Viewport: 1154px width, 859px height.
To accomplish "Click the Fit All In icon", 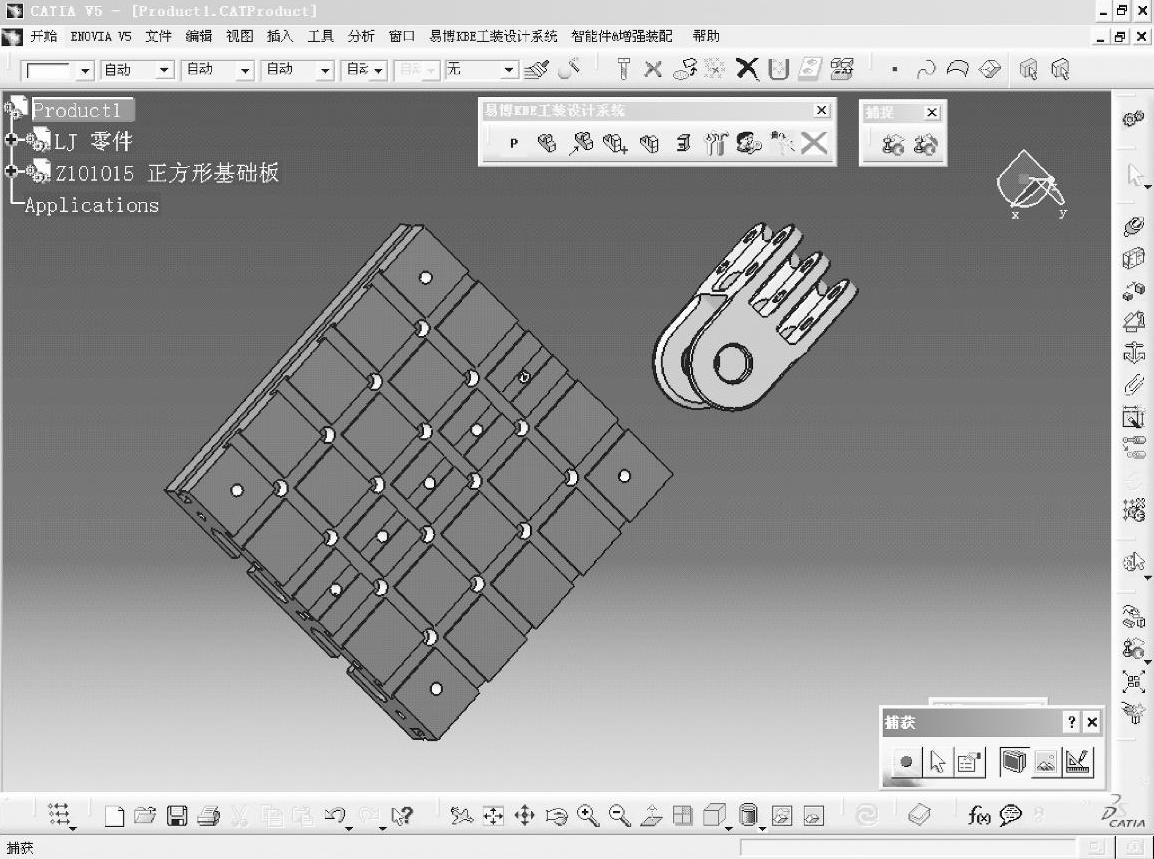I will coord(493,816).
